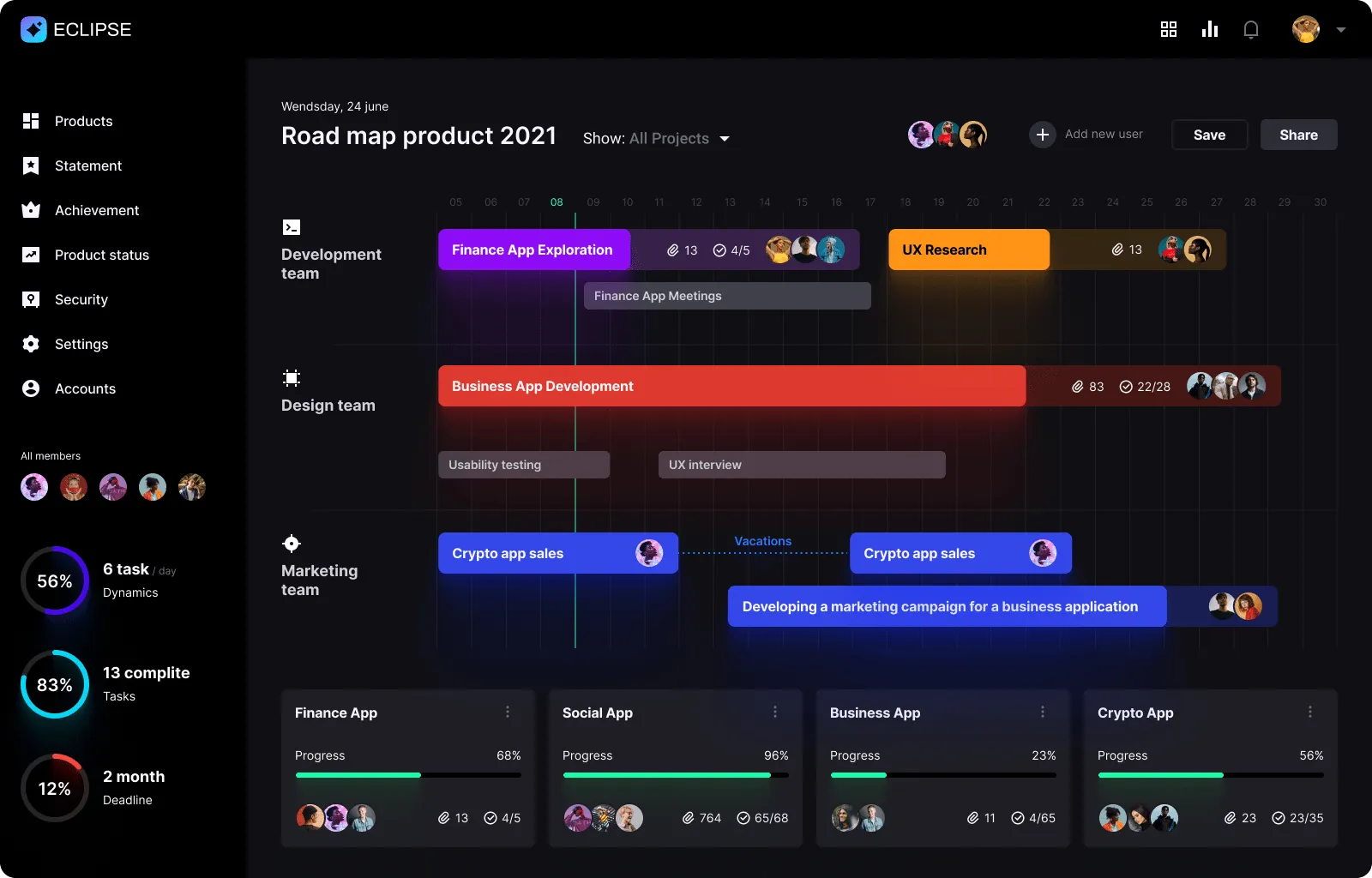Open the Achievement sidebar item

pyautogui.click(x=96, y=210)
